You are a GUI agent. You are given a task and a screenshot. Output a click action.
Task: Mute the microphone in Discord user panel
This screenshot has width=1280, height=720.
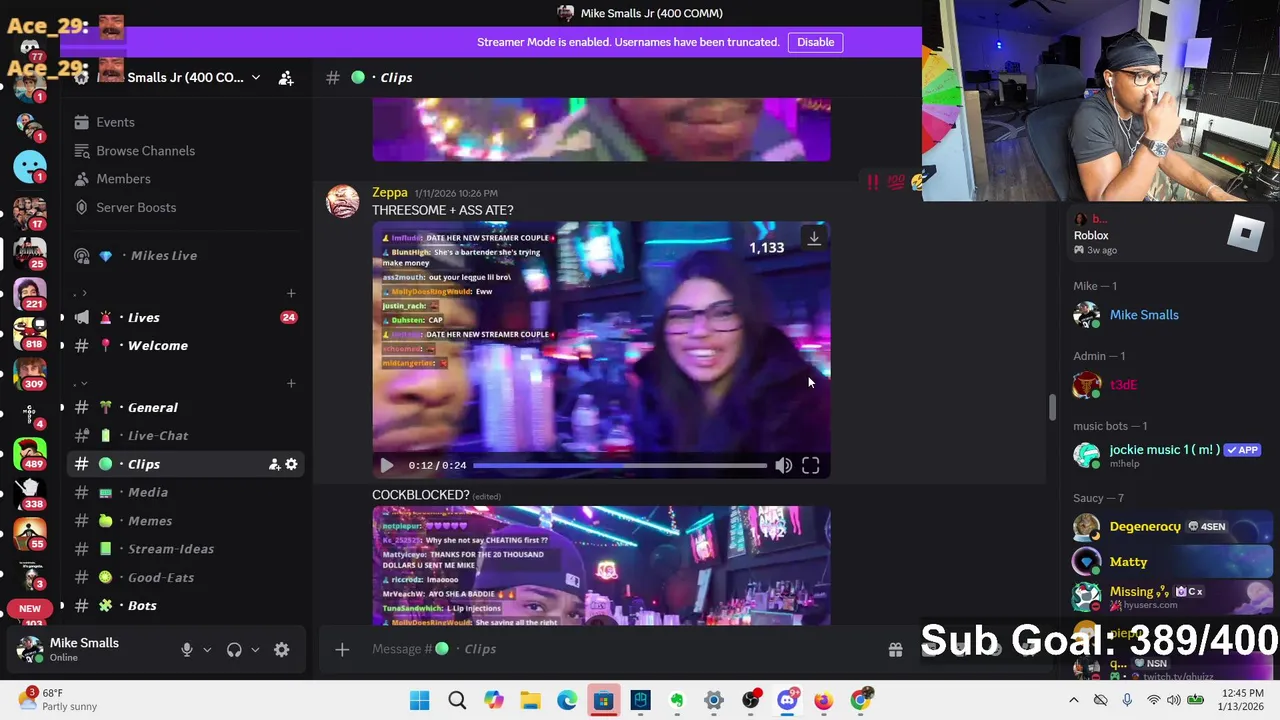pos(186,650)
